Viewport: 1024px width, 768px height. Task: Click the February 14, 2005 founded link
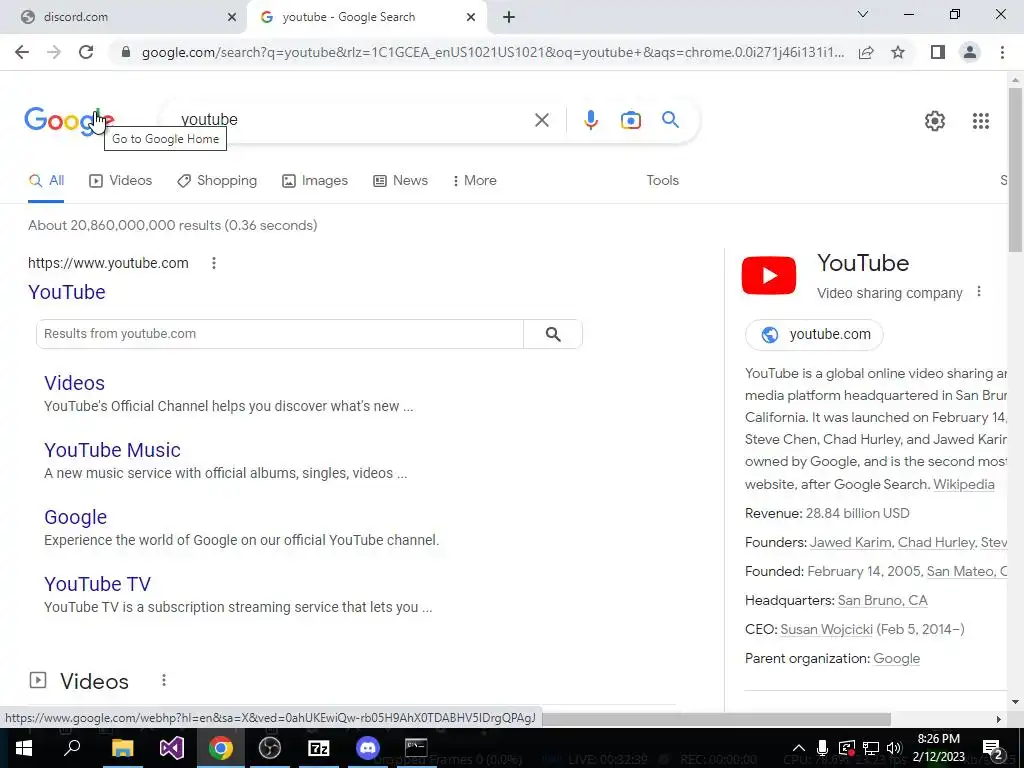[864, 571]
